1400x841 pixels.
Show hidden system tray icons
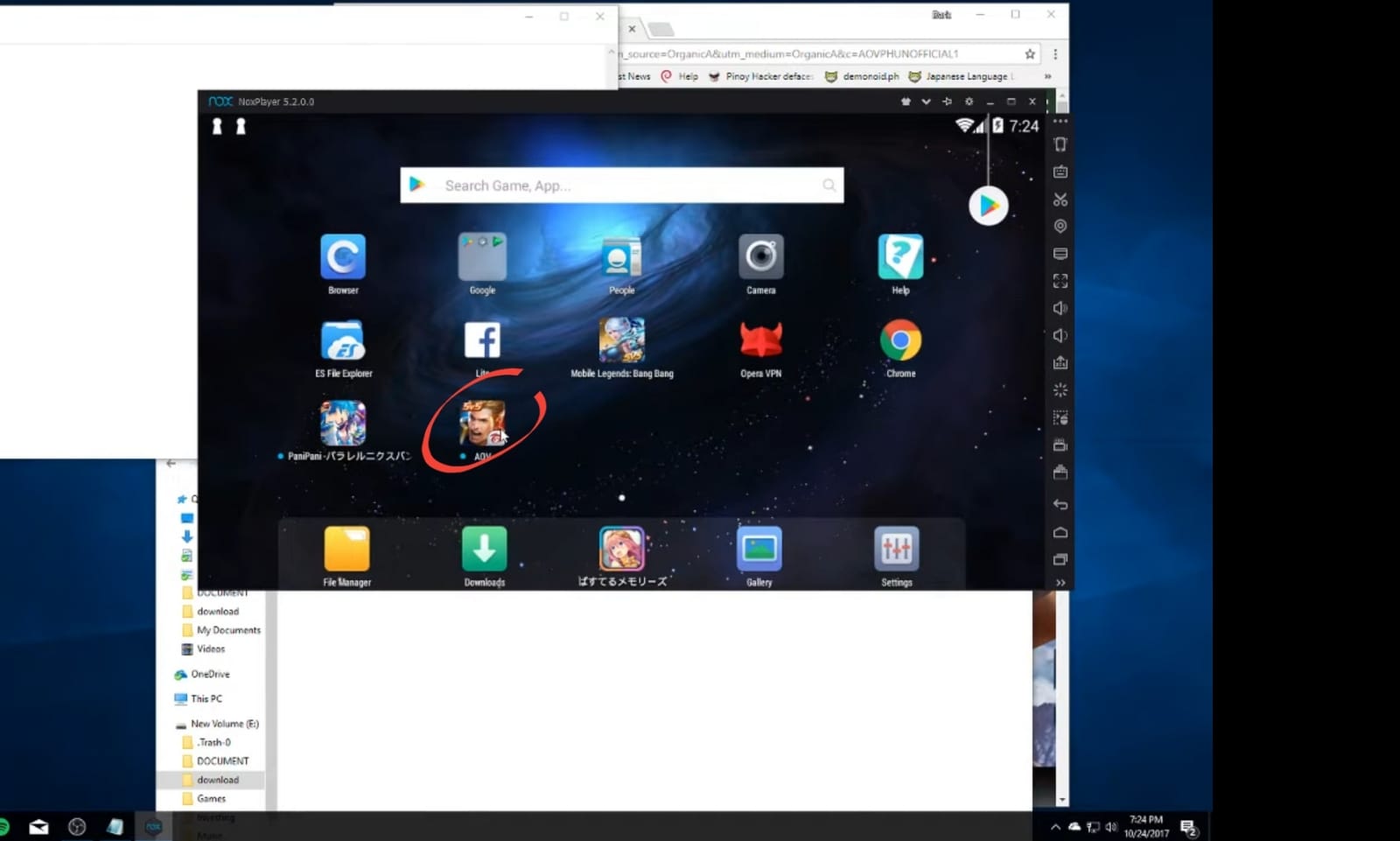pyautogui.click(x=1055, y=827)
